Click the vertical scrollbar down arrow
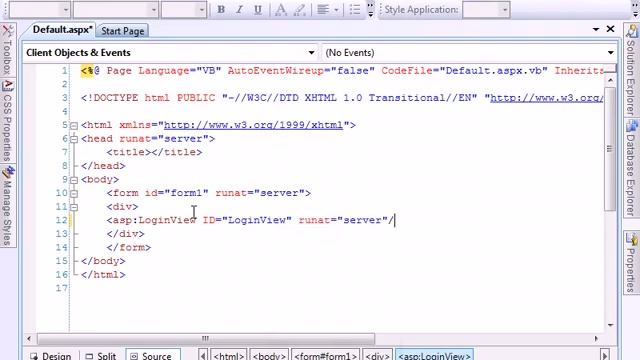This screenshot has height=360, width=640. point(610,325)
